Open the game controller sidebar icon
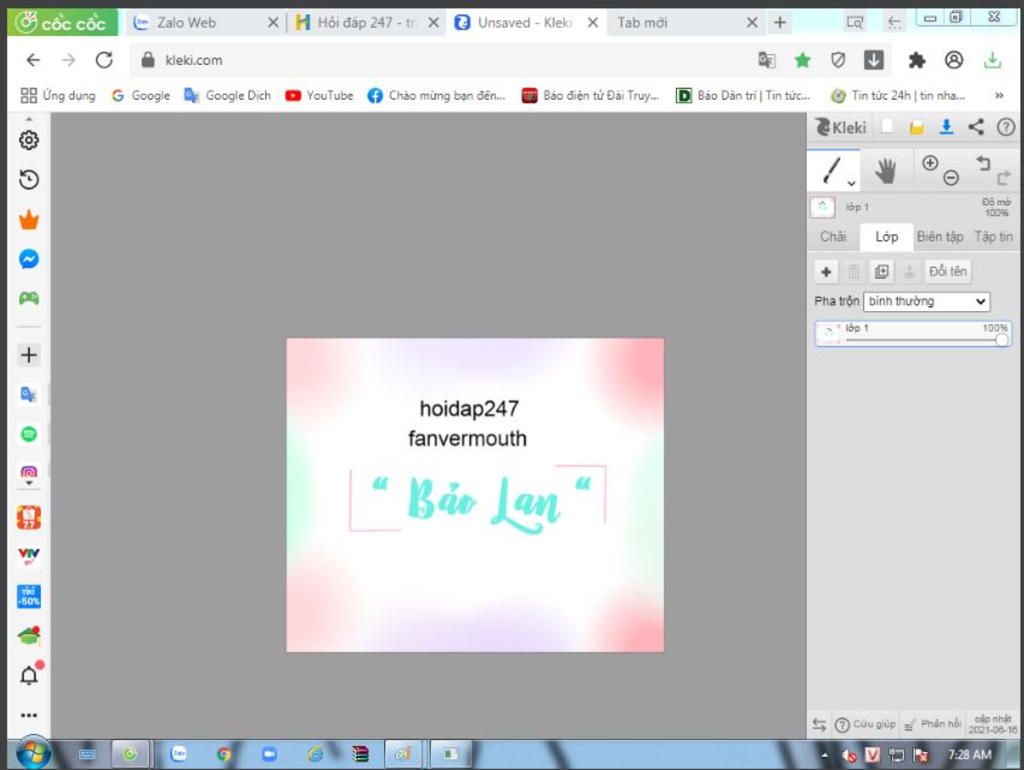The height and width of the screenshot is (770, 1024). click(x=29, y=298)
